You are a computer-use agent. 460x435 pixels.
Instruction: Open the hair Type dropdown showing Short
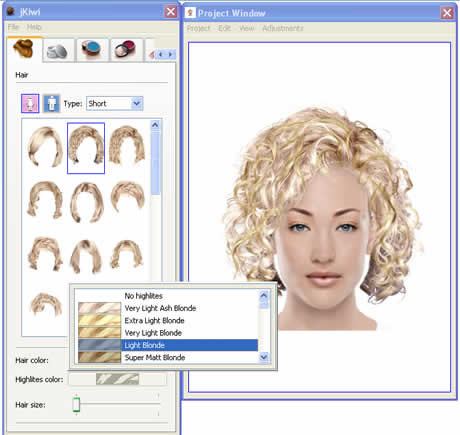[115, 104]
